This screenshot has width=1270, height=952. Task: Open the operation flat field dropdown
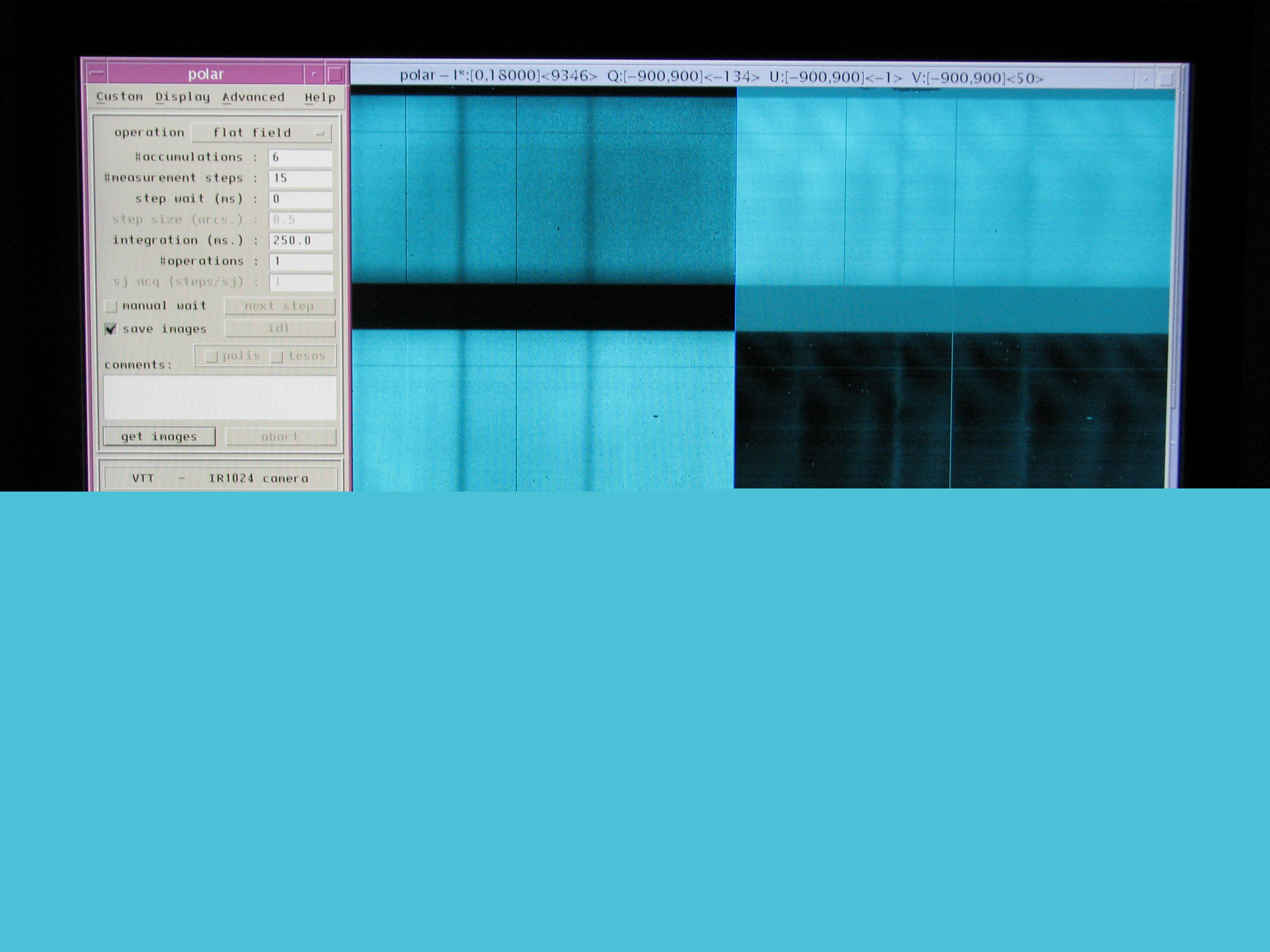261,133
